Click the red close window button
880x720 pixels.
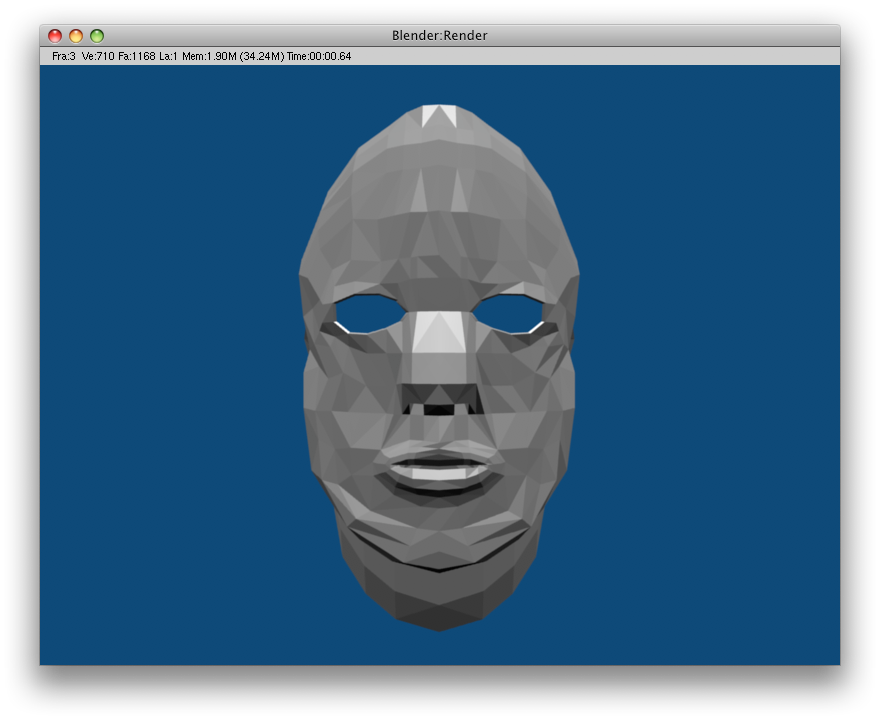[x=55, y=36]
